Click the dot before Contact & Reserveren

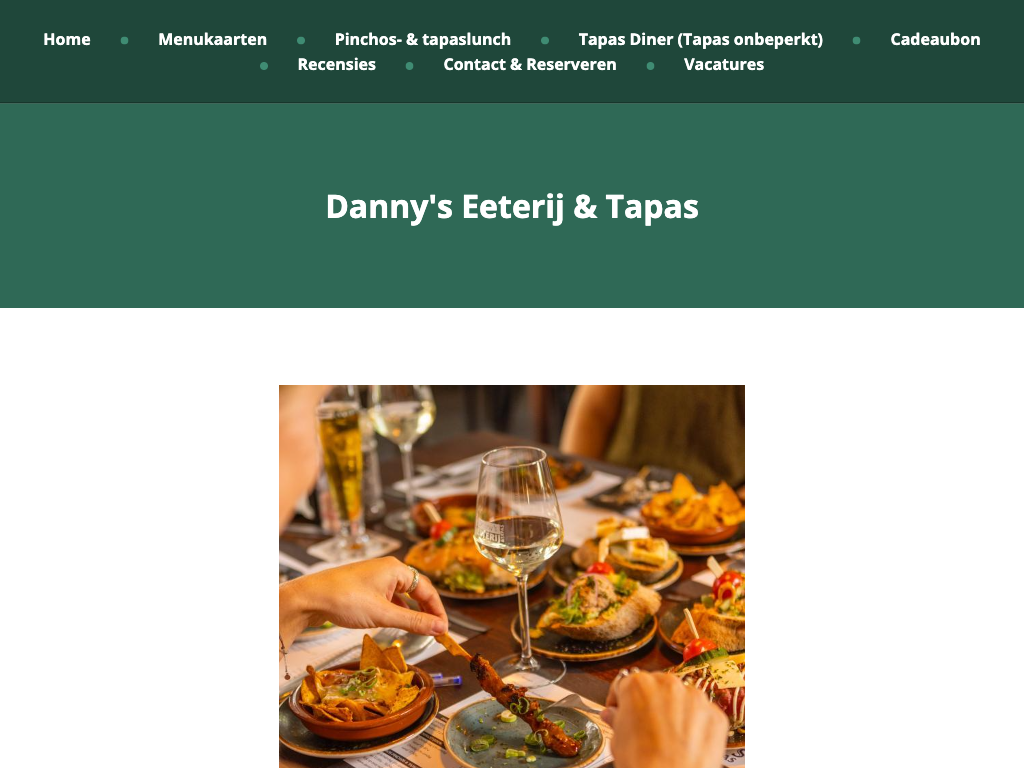pos(409,66)
